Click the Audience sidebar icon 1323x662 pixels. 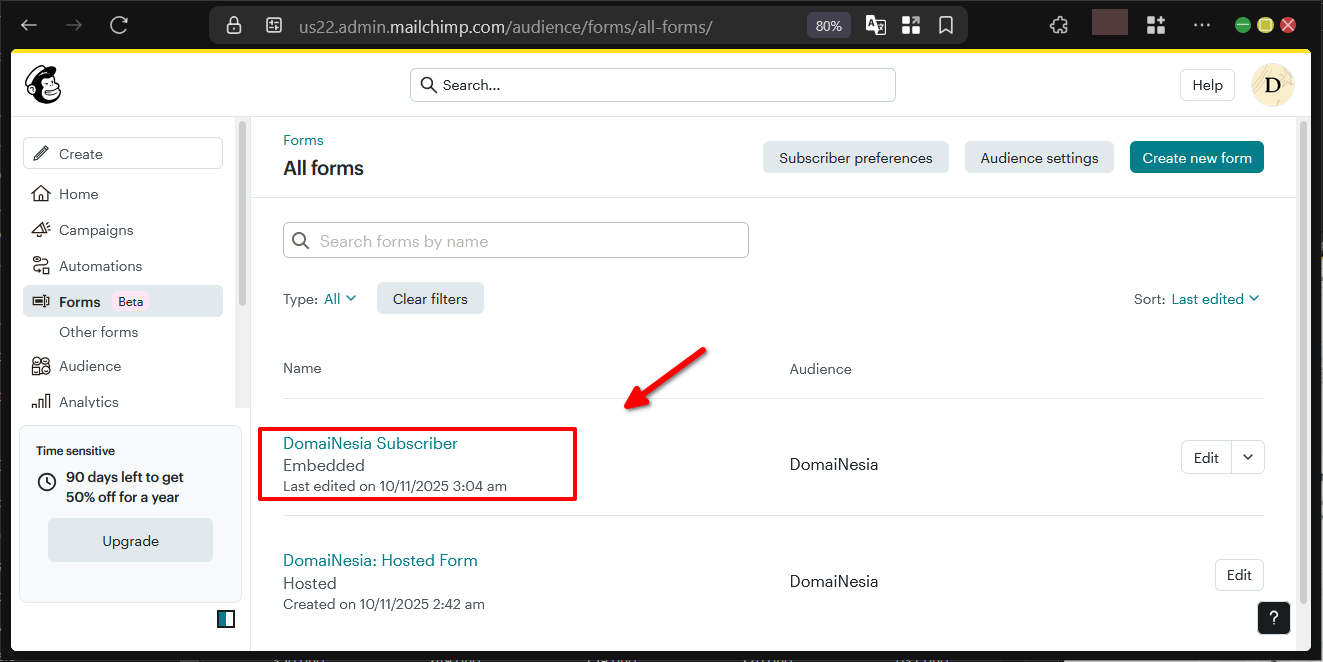pos(40,366)
